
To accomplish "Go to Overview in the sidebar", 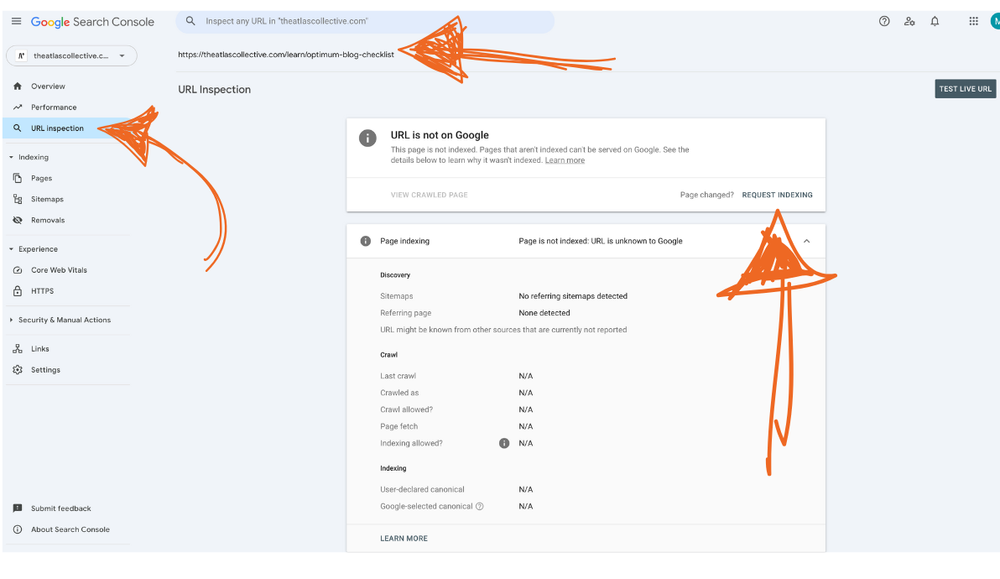I will 48,86.
